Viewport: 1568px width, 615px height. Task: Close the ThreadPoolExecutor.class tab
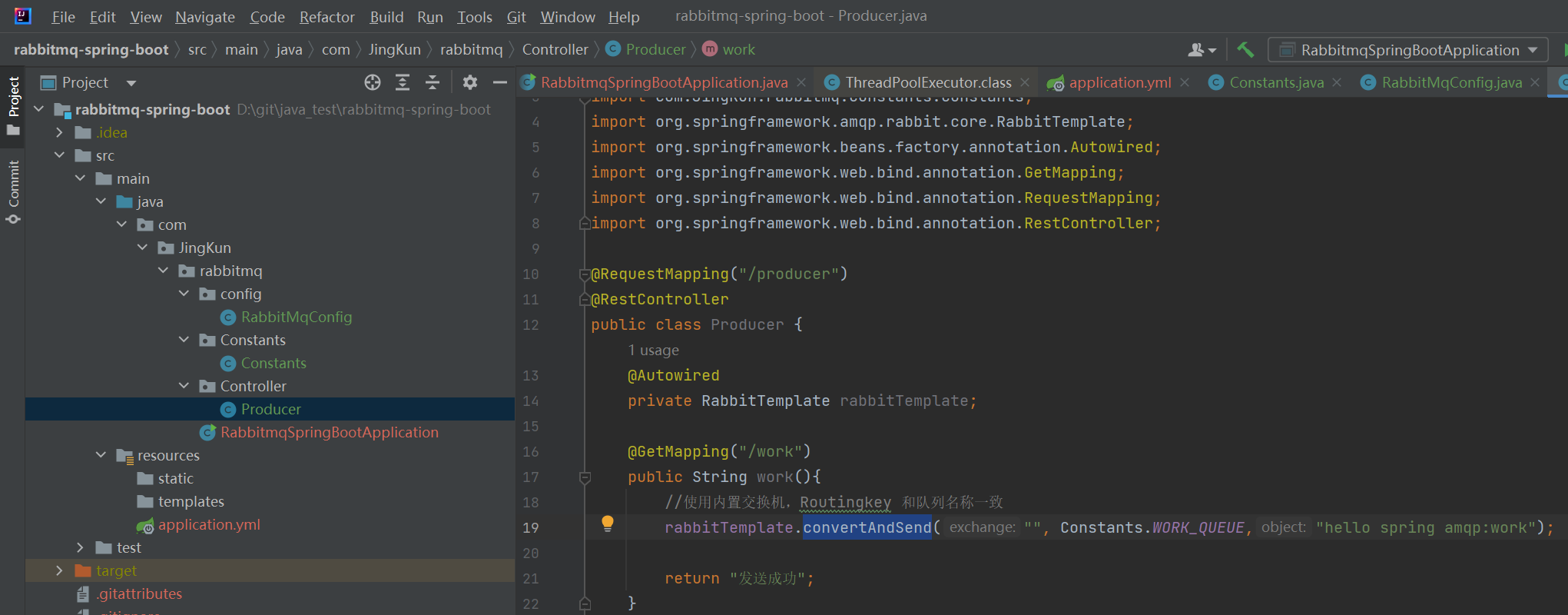pos(1025,82)
